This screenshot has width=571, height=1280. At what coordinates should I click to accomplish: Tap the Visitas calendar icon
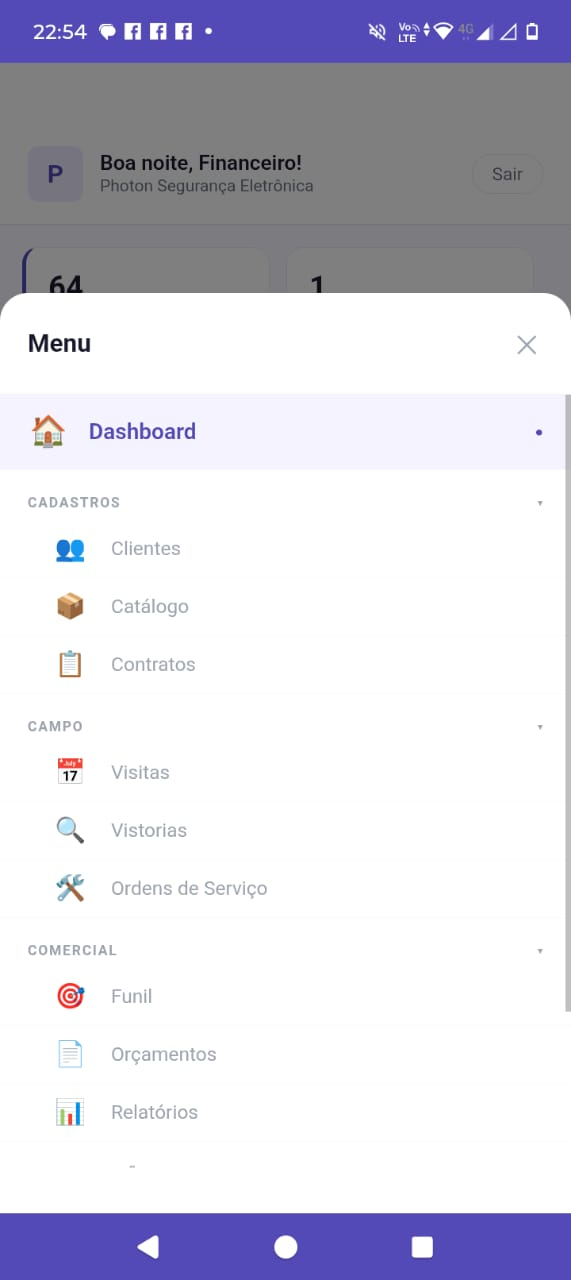click(x=70, y=772)
